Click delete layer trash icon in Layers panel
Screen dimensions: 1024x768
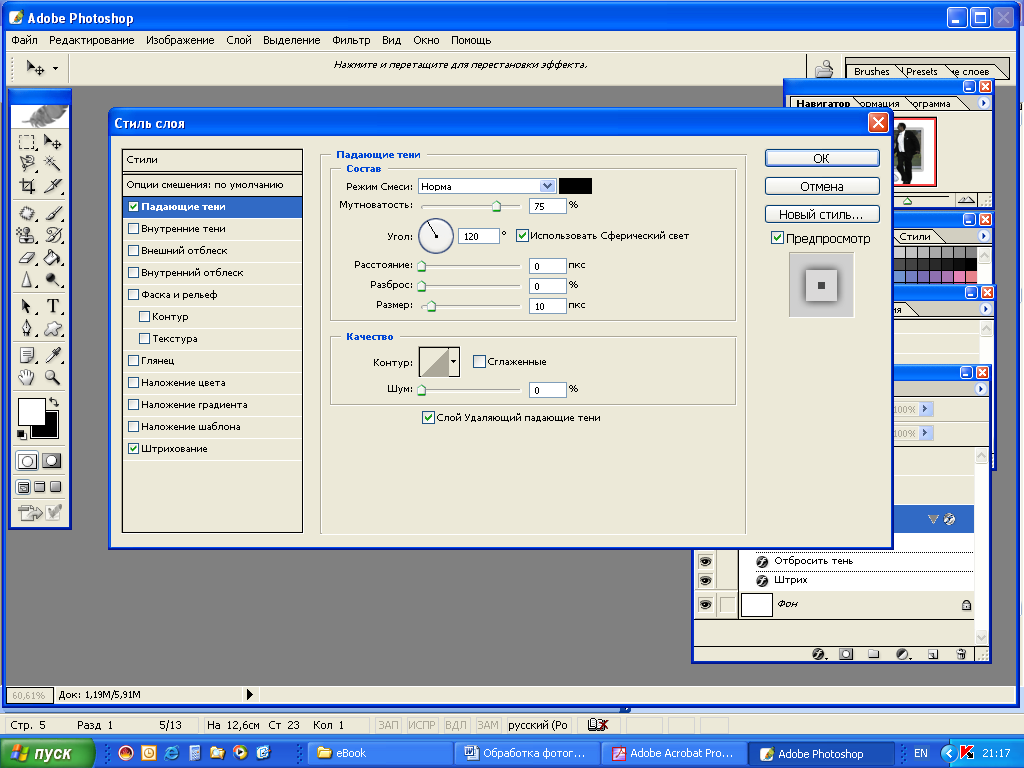point(961,654)
